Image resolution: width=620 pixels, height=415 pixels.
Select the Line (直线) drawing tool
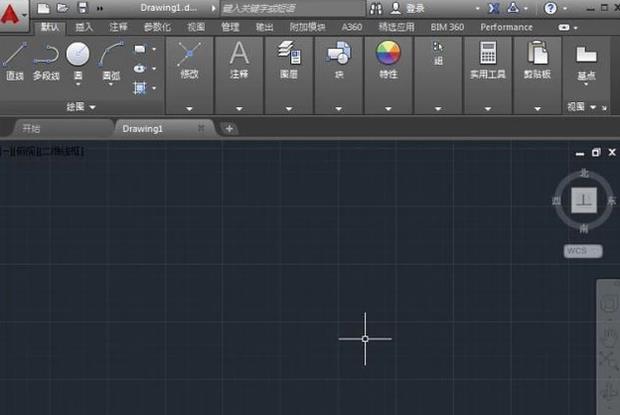pos(14,59)
